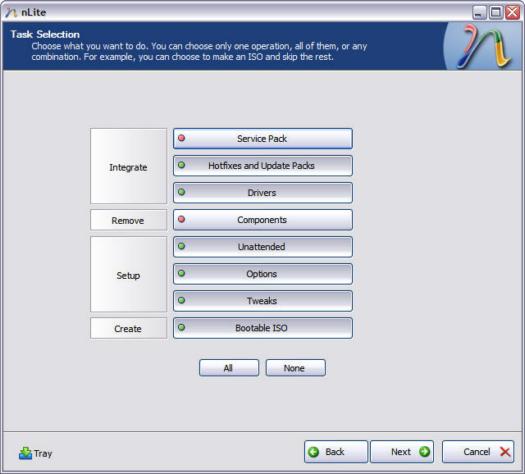Toggle the Tweaks setup task
The width and height of the screenshot is (525, 474).
tap(263, 301)
